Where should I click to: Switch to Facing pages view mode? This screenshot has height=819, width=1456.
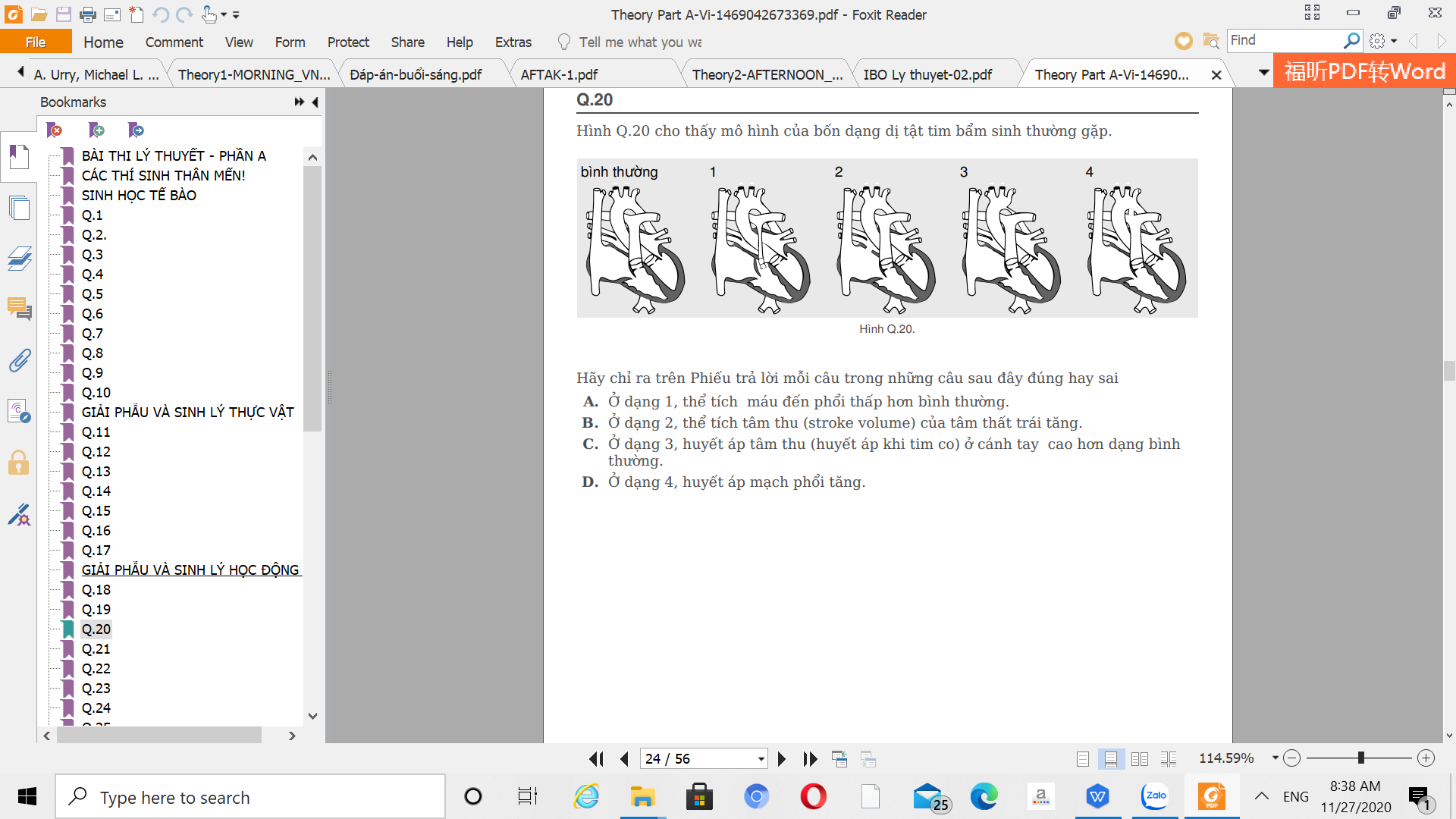click(1140, 759)
